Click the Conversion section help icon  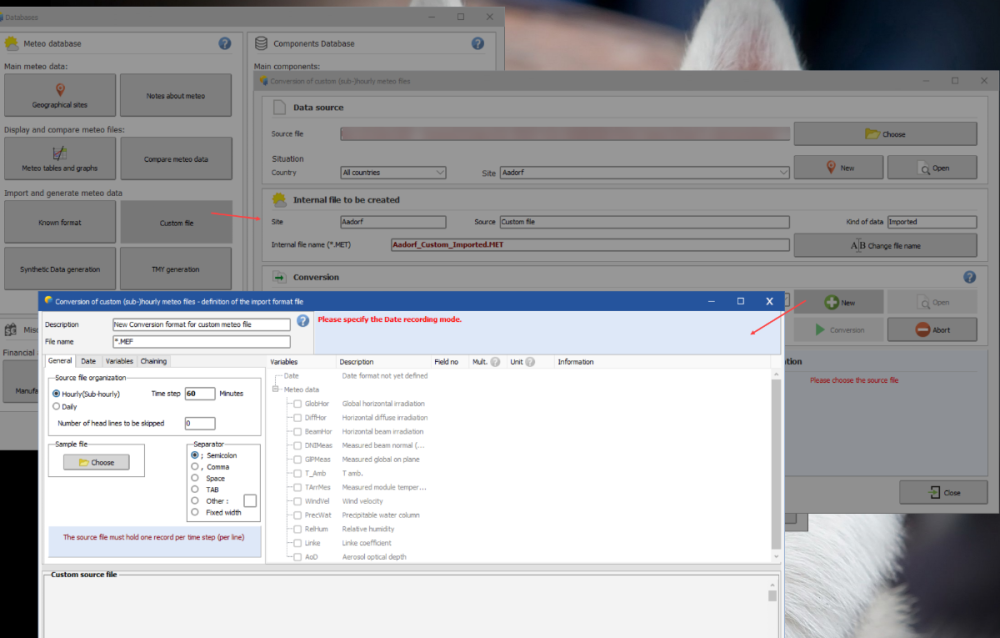(x=969, y=277)
